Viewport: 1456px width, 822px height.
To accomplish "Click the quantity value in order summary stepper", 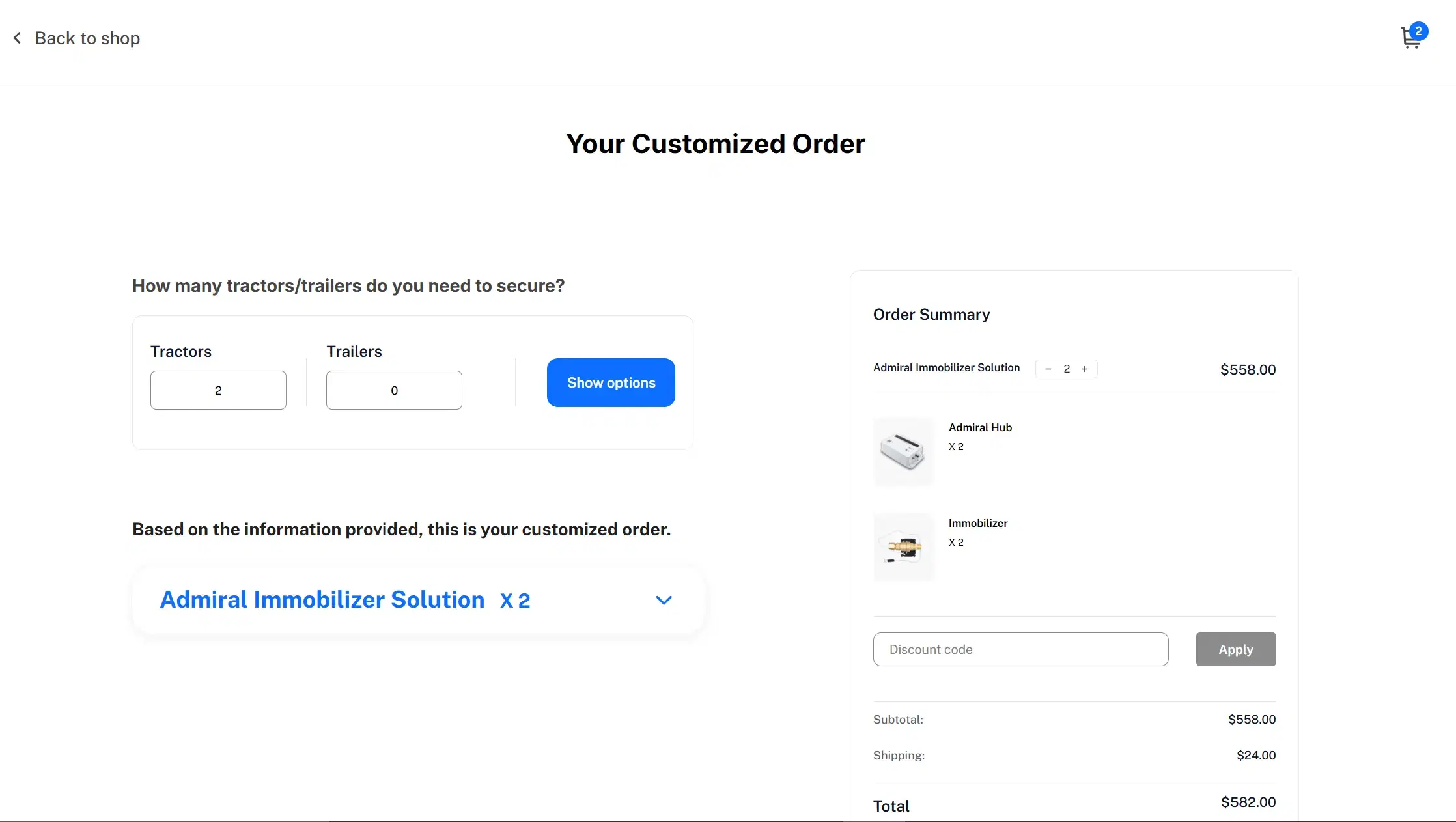I will (1067, 369).
